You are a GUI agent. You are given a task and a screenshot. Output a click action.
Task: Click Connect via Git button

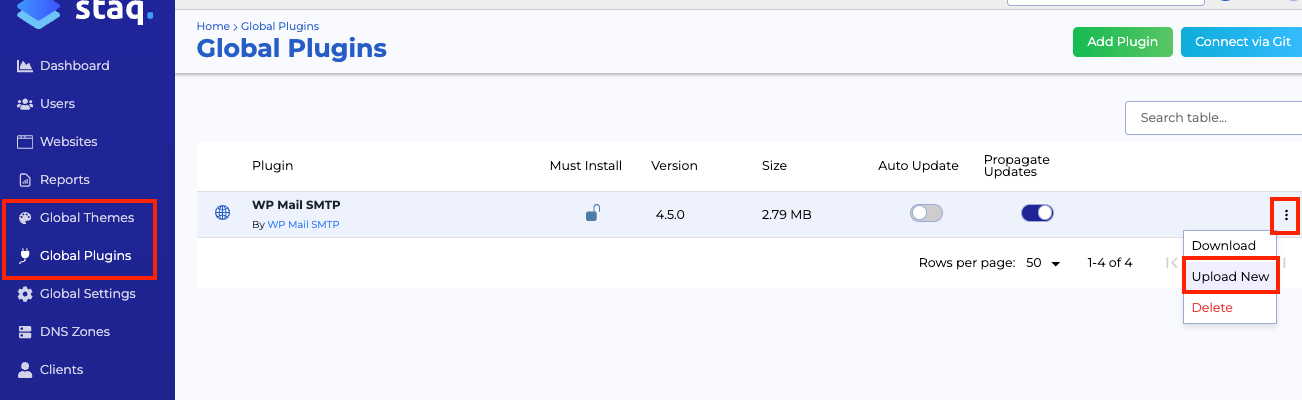point(1242,42)
